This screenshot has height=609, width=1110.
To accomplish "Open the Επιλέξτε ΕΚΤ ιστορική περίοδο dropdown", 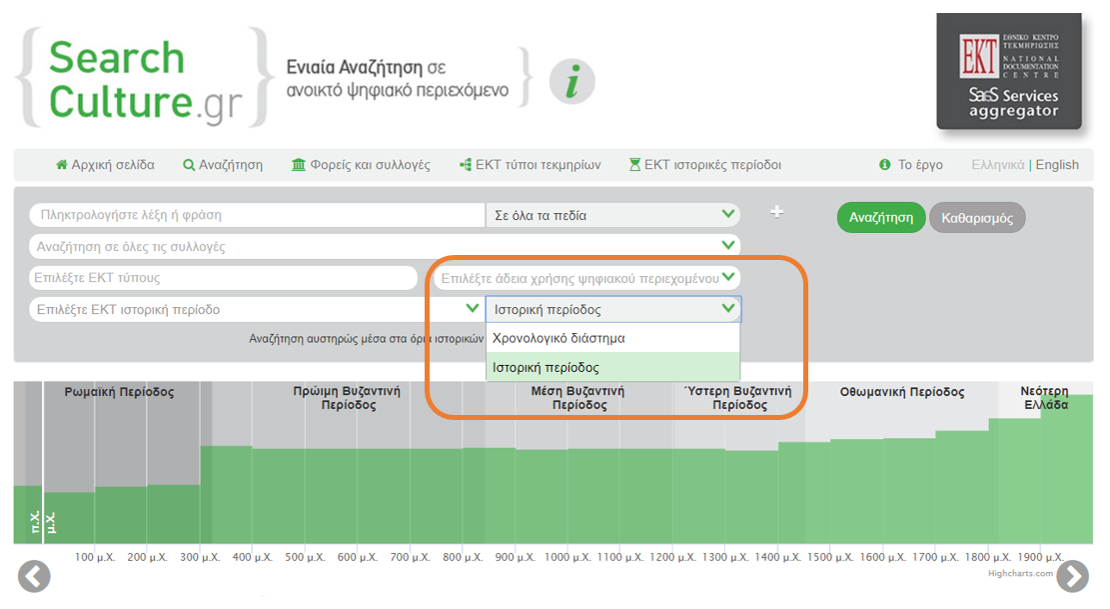I will [256, 309].
